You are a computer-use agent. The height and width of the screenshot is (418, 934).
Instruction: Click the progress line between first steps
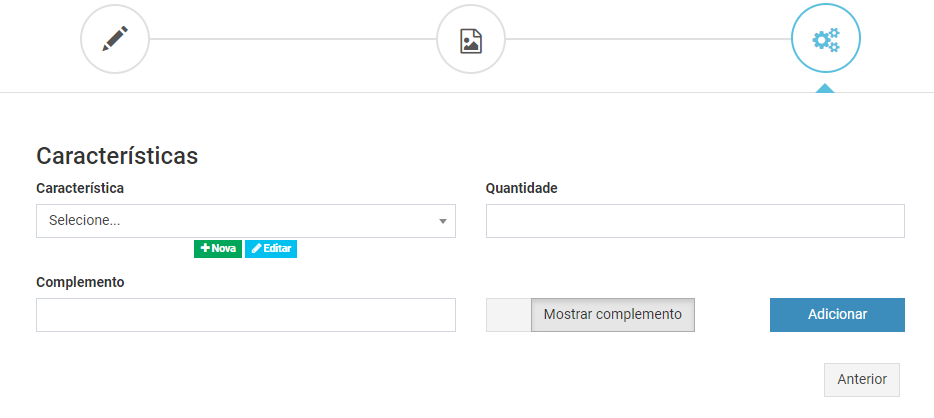292,39
